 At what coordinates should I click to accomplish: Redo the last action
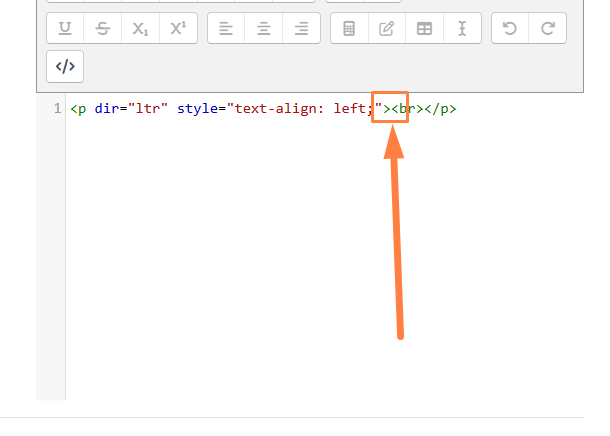tap(547, 29)
